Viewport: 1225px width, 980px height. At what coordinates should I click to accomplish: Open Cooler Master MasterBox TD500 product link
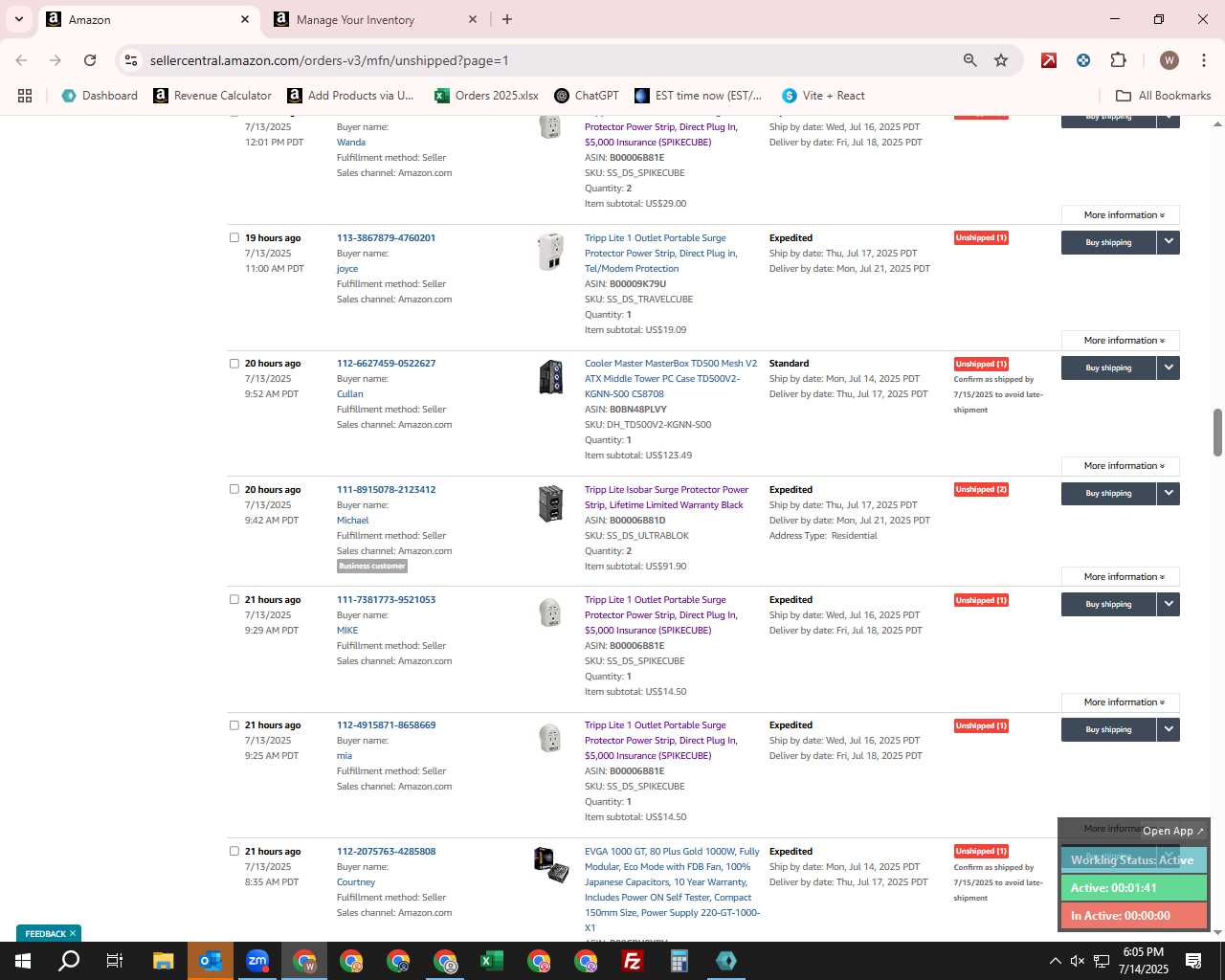pos(671,379)
